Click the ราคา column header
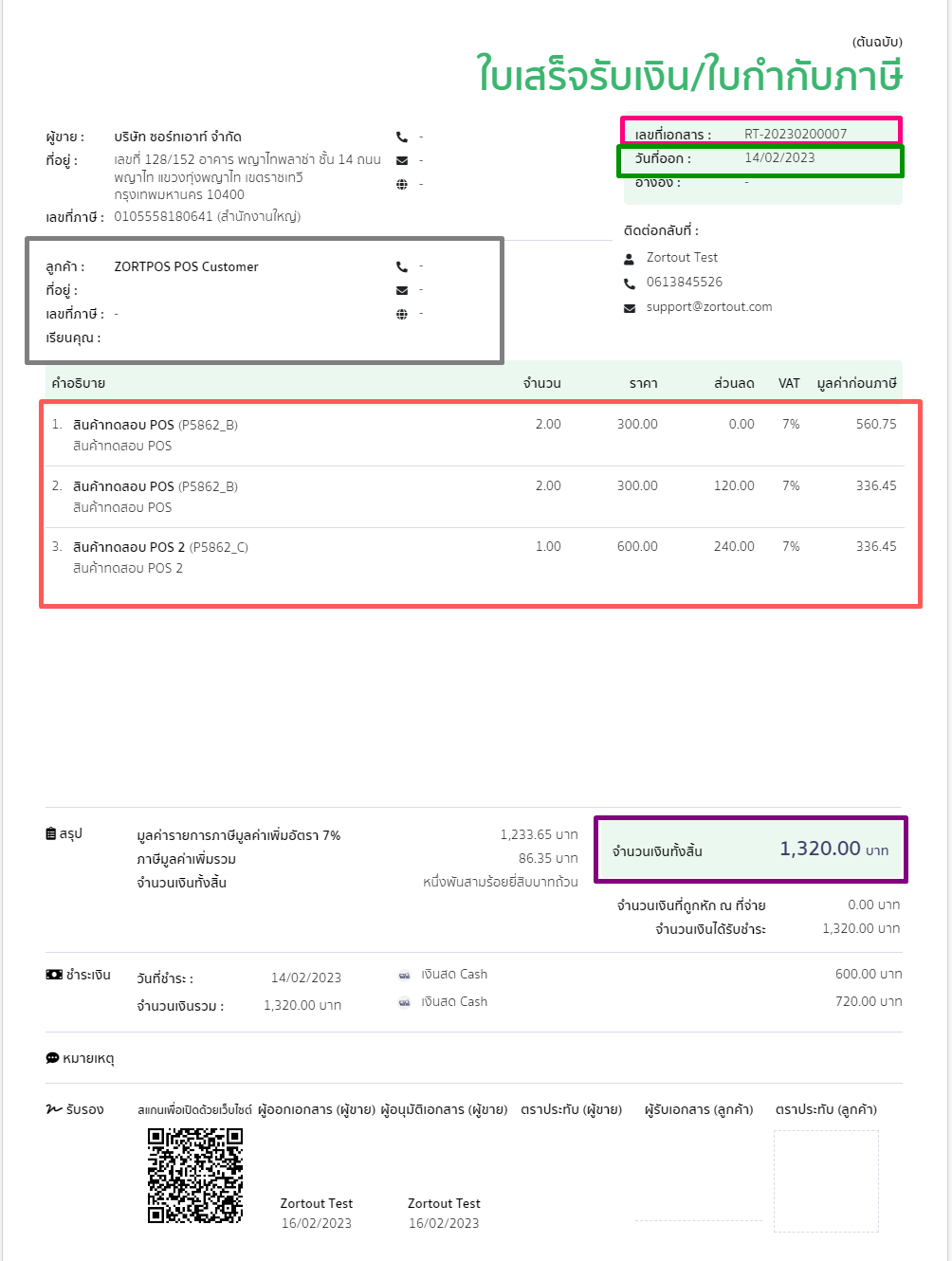This screenshot has height=1261, width=952. point(643,383)
